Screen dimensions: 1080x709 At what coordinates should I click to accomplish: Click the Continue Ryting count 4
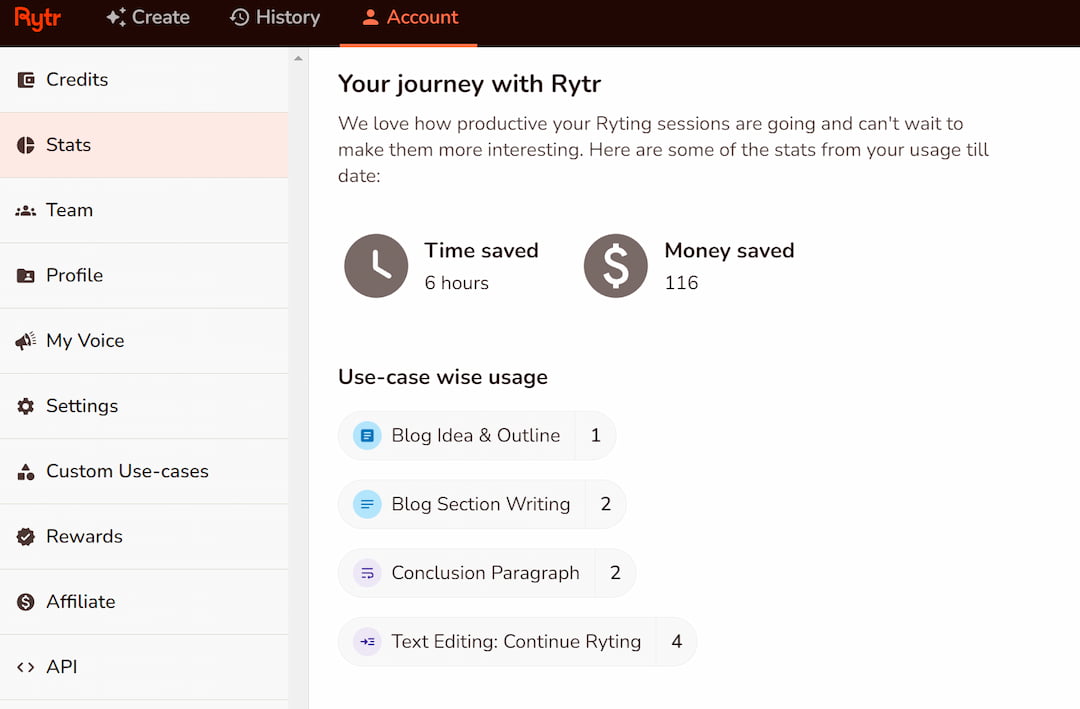(x=677, y=642)
